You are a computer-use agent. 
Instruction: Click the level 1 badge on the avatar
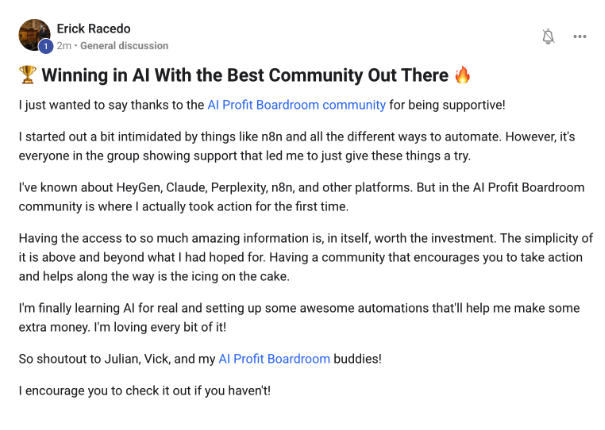46,46
